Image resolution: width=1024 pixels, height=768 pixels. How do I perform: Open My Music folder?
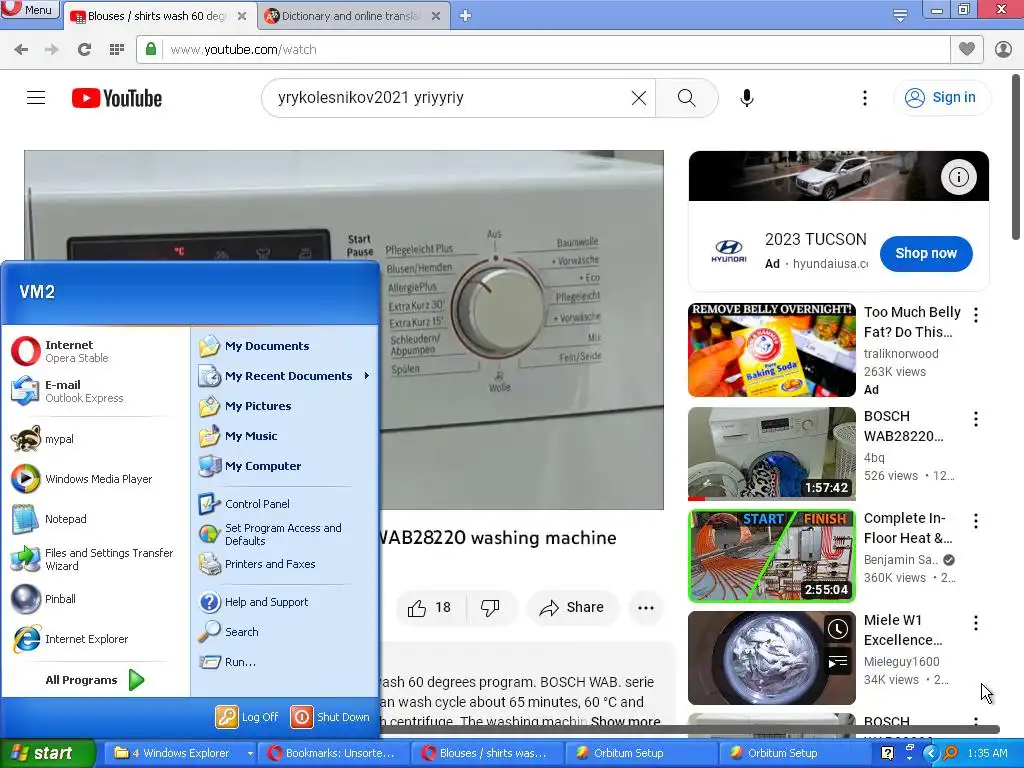[x=284, y=436]
